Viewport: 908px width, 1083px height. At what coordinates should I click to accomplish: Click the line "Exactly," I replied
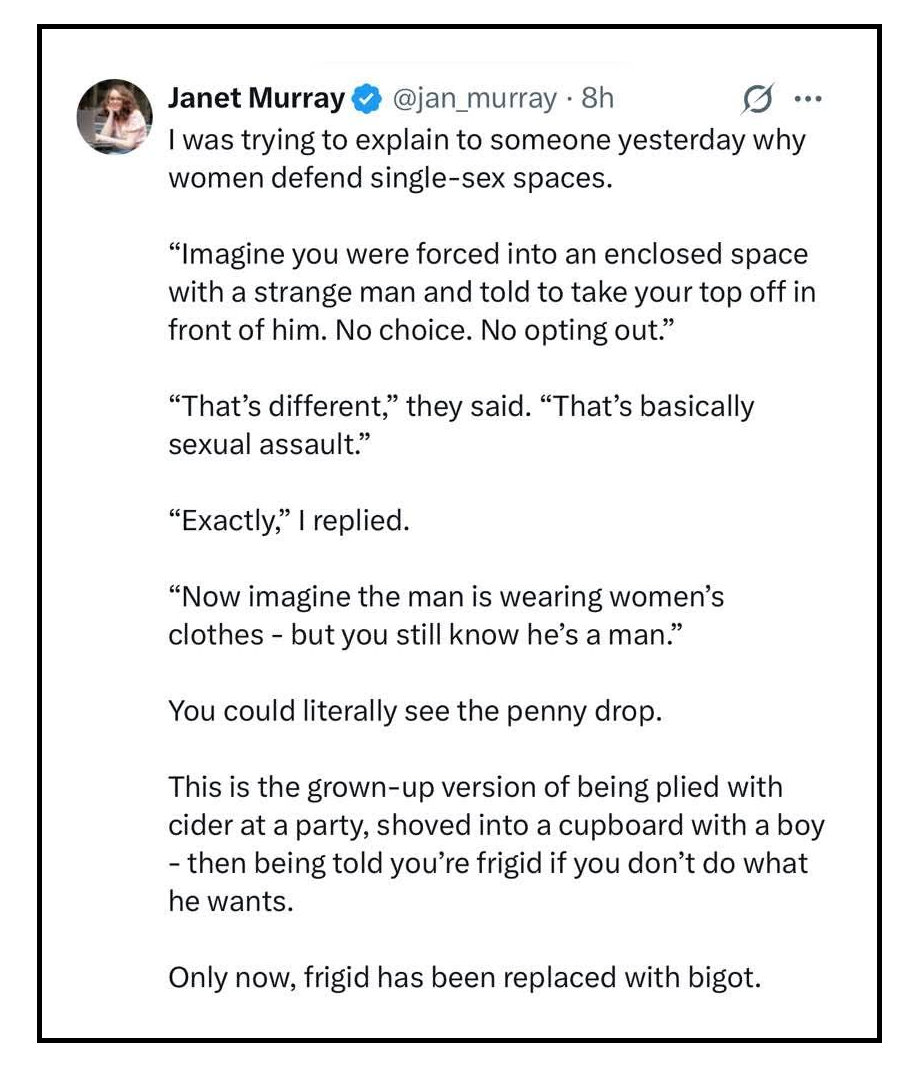click(289, 521)
